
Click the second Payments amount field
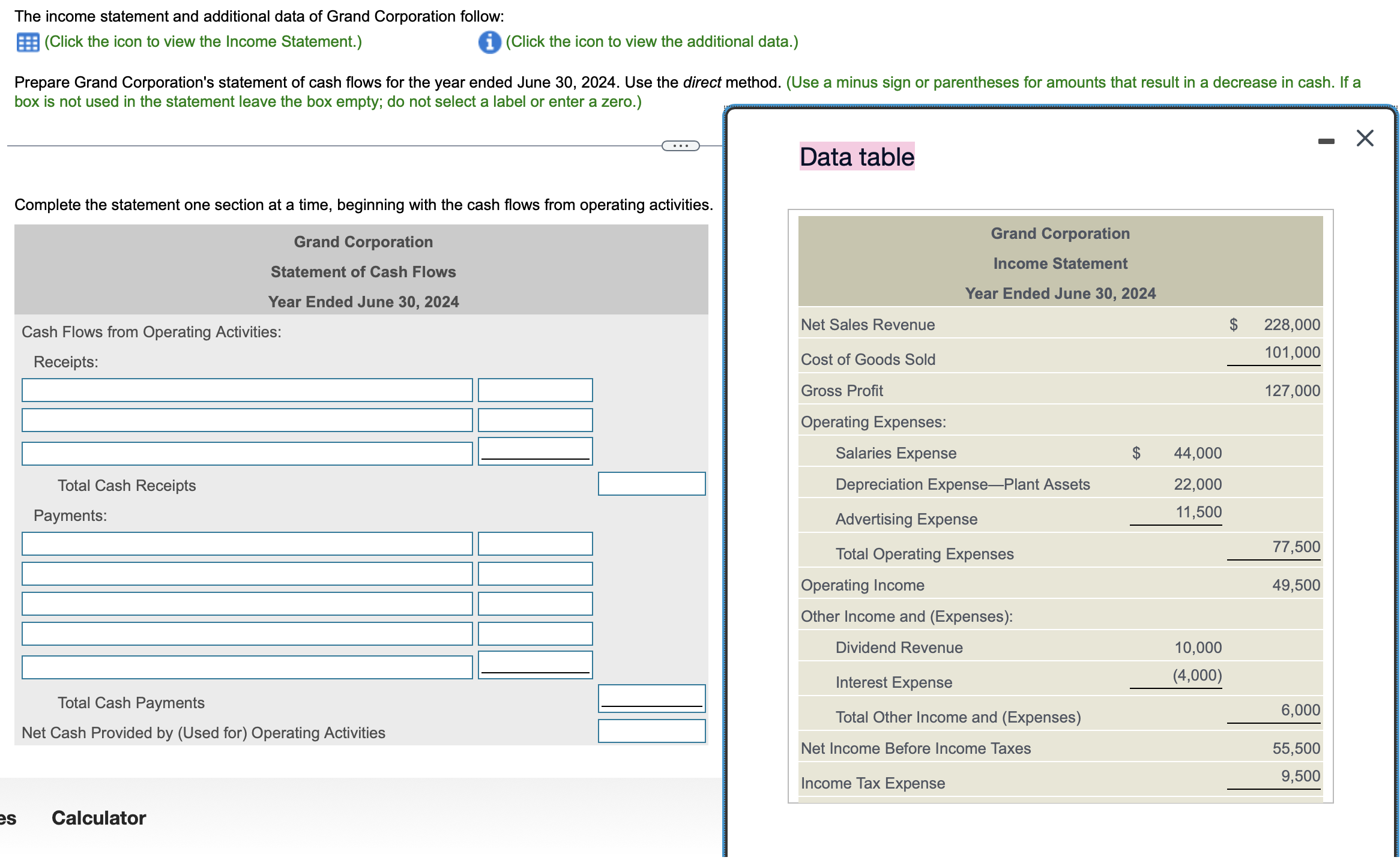pyautogui.click(x=535, y=574)
